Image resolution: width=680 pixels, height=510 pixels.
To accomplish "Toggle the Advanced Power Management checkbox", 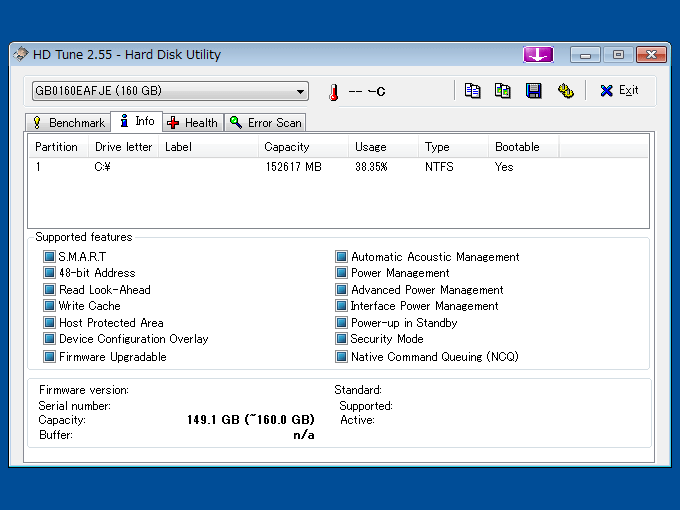I will point(341,290).
